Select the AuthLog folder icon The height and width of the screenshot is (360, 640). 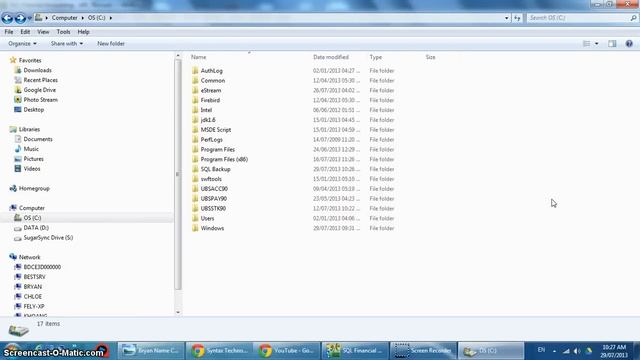[x=195, y=71]
